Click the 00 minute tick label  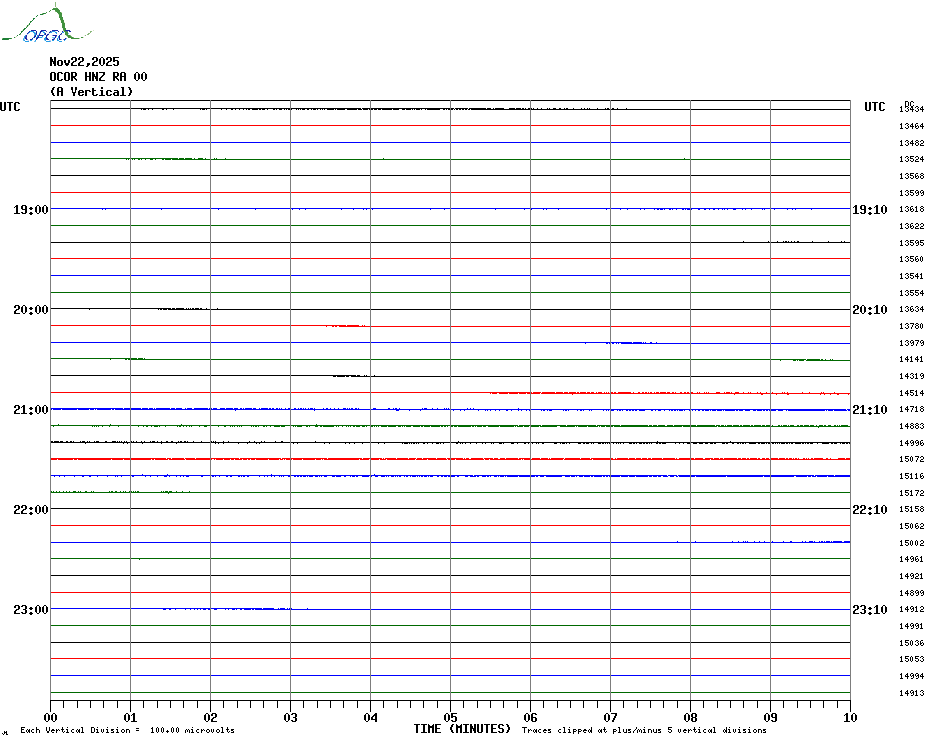pyautogui.click(x=51, y=718)
